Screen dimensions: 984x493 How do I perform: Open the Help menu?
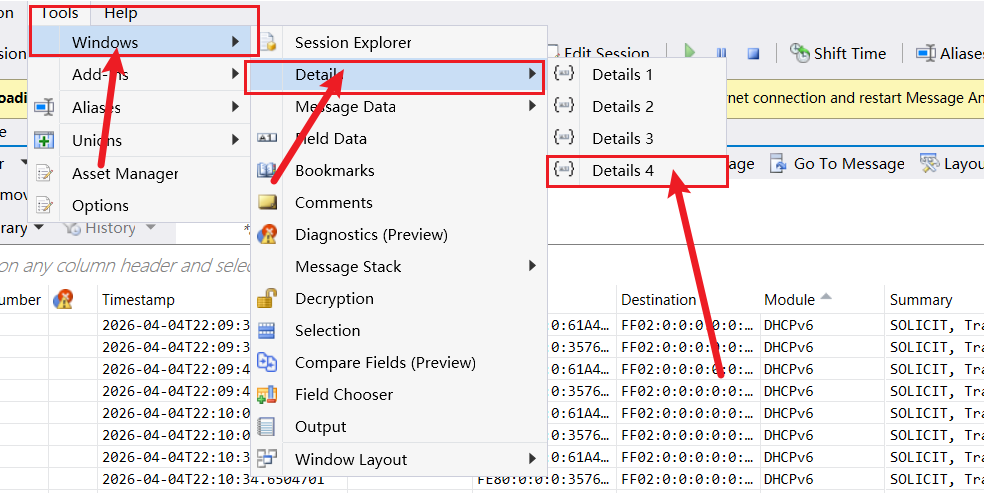(x=121, y=13)
